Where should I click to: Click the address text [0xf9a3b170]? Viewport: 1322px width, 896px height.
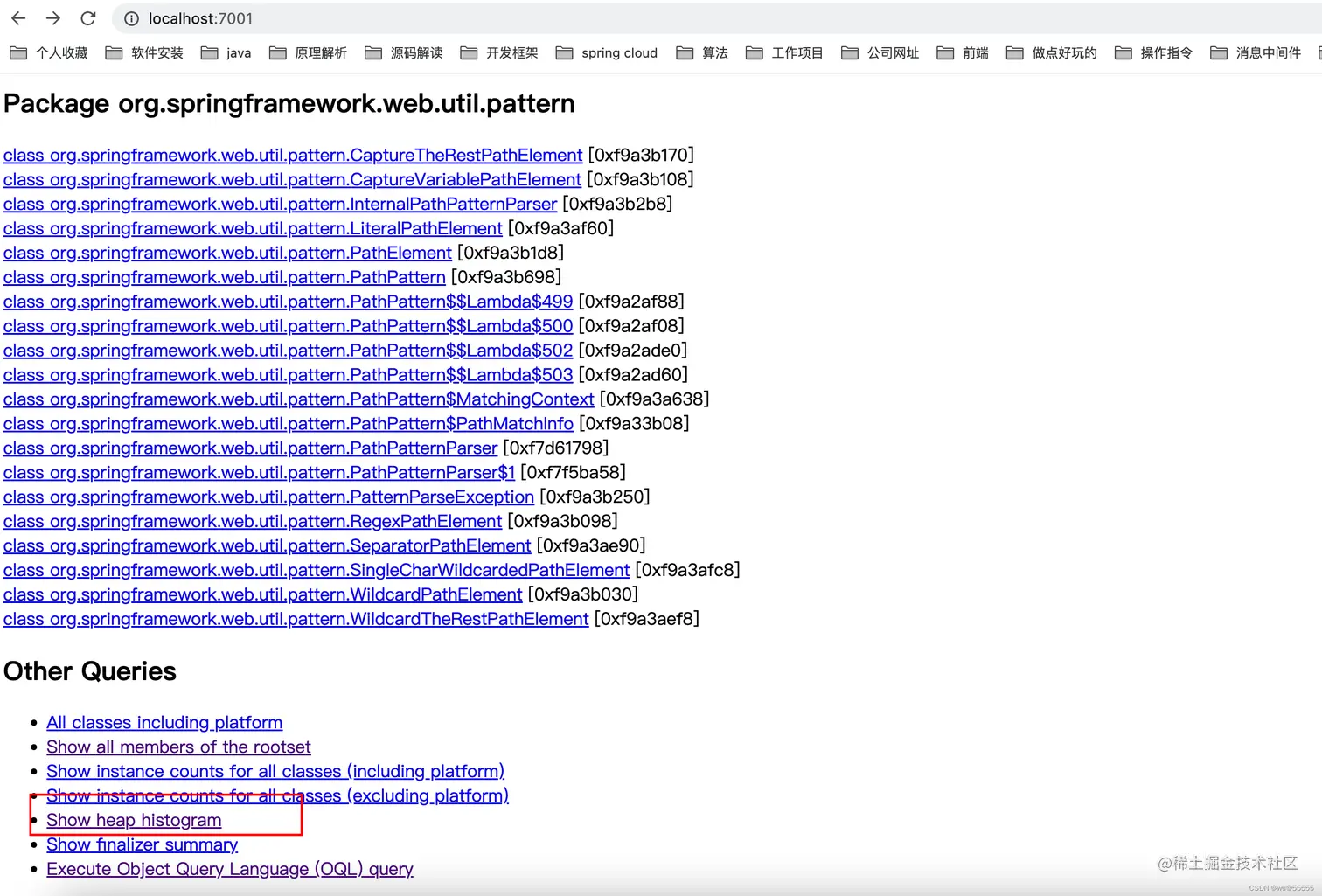tap(641, 155)
